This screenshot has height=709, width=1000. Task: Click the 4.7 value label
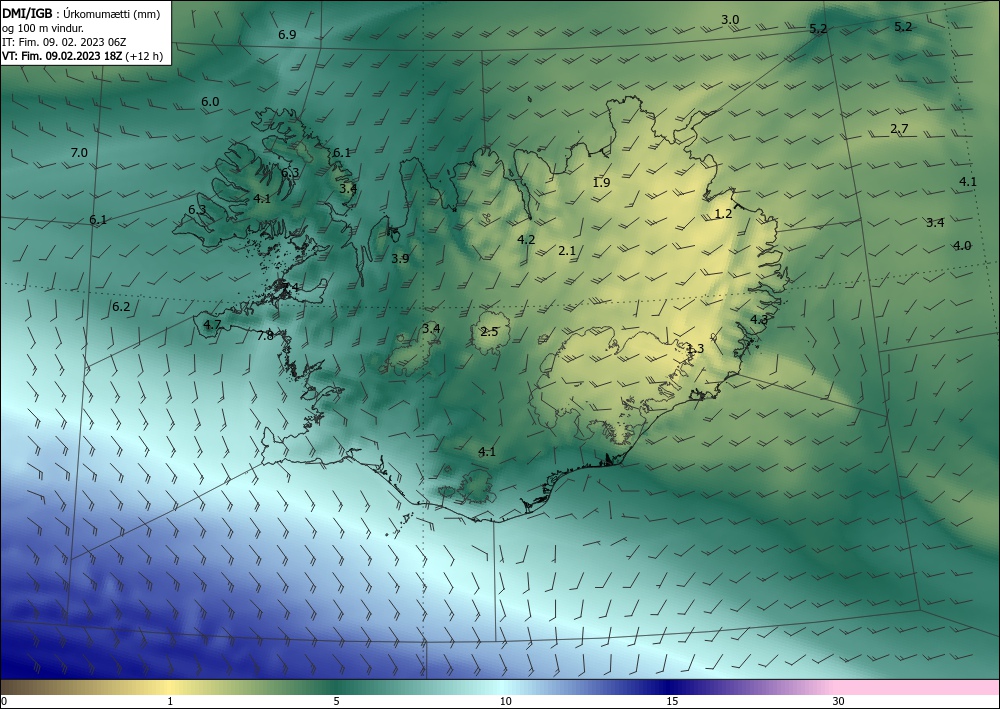pyautogui.click(x=212, y=325)
